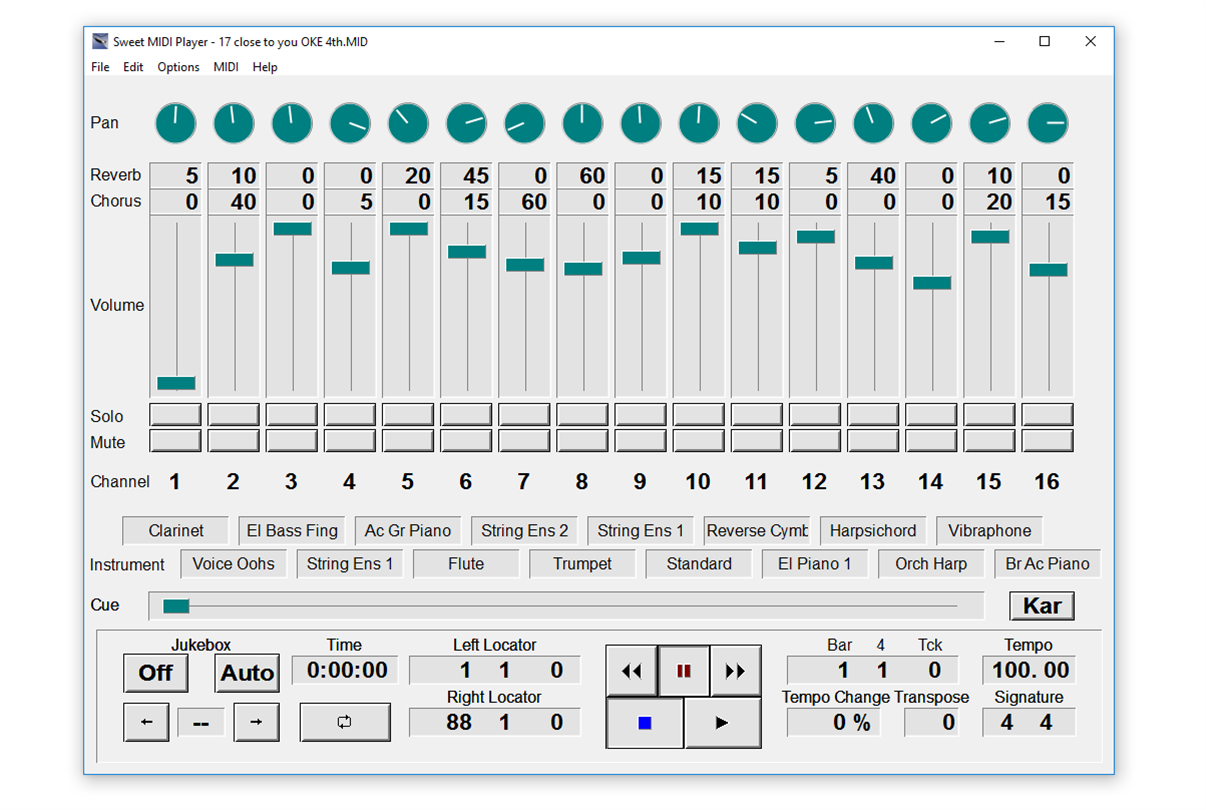This screenshot has height=810, width=1206.
Task: Go to next jukebox song arrow
Action: tap(256, 722)
